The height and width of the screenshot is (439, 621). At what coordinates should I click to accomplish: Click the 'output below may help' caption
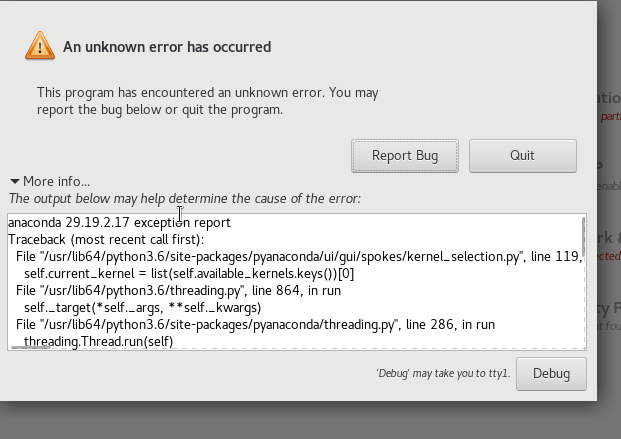click(184, 199)
